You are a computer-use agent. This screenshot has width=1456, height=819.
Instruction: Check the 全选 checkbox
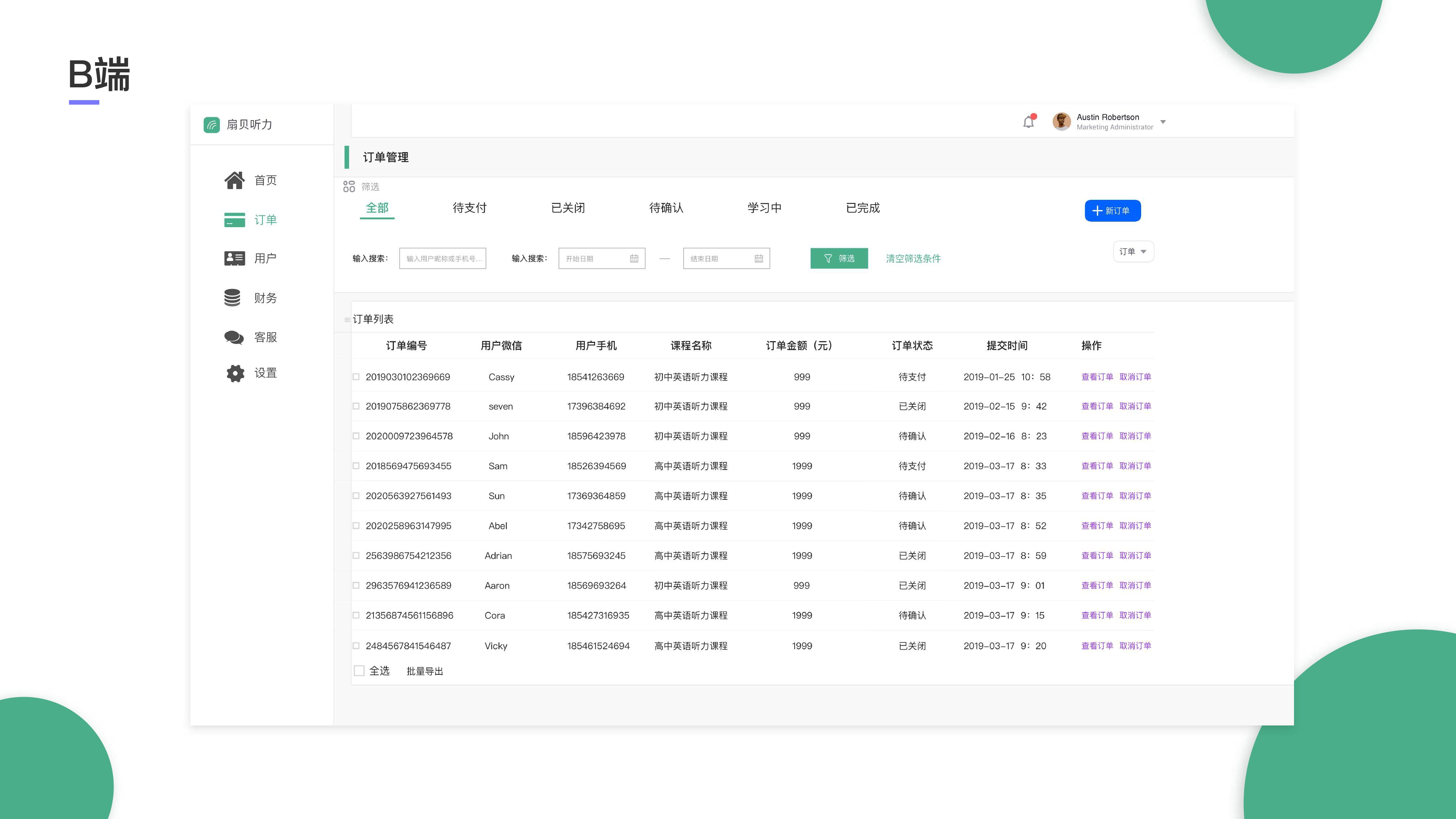[x=359, y=671]
